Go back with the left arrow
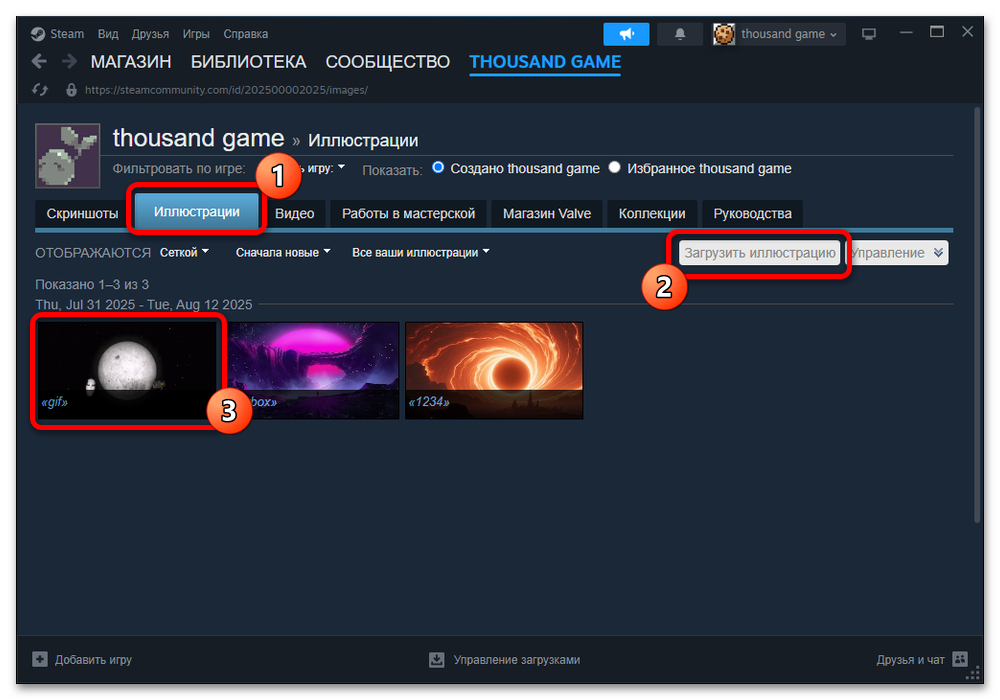The height and width of the screenshot is (700, 1000). coord(39,62)
